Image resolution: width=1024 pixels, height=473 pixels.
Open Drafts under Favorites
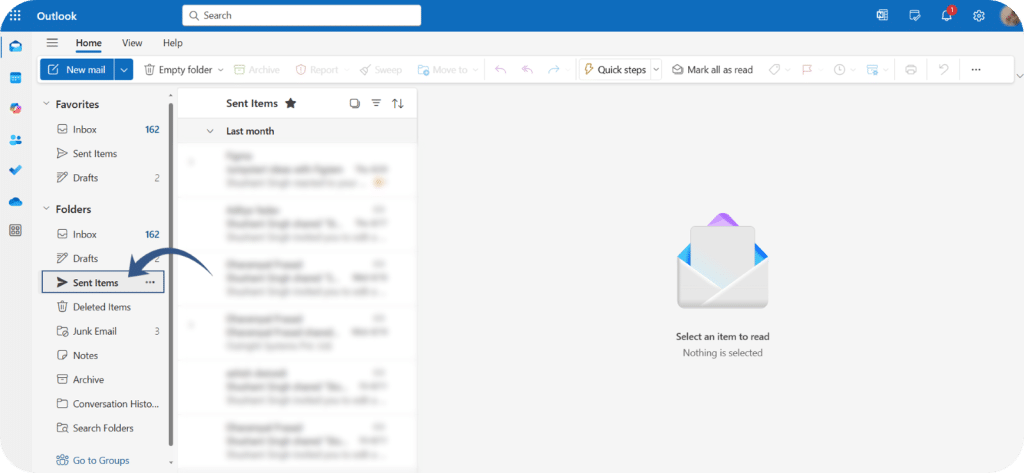(102, 178)
